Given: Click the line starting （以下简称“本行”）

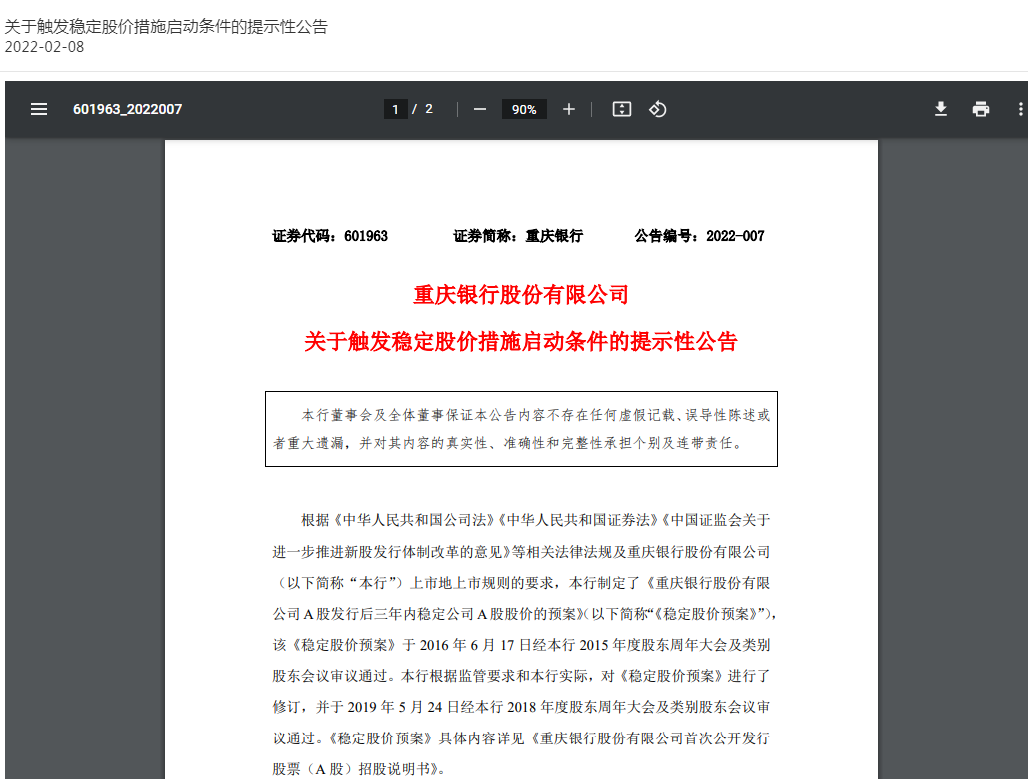Looking at the screenshot, I should [x=521, y=583].
